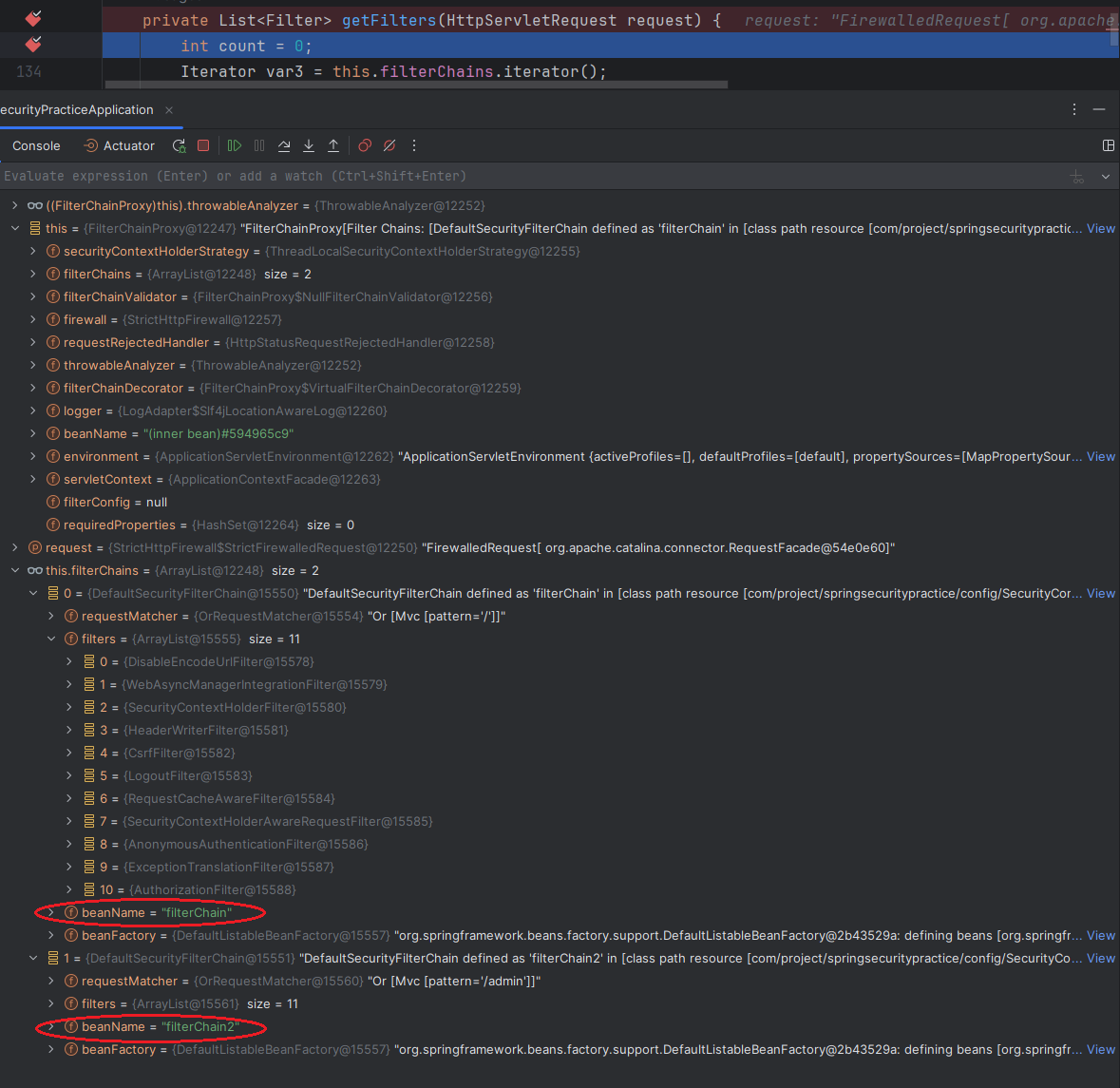The image size is (1120, 1088).
Task: Collapse the this = FilterChainProxy node
Action: 14,228
